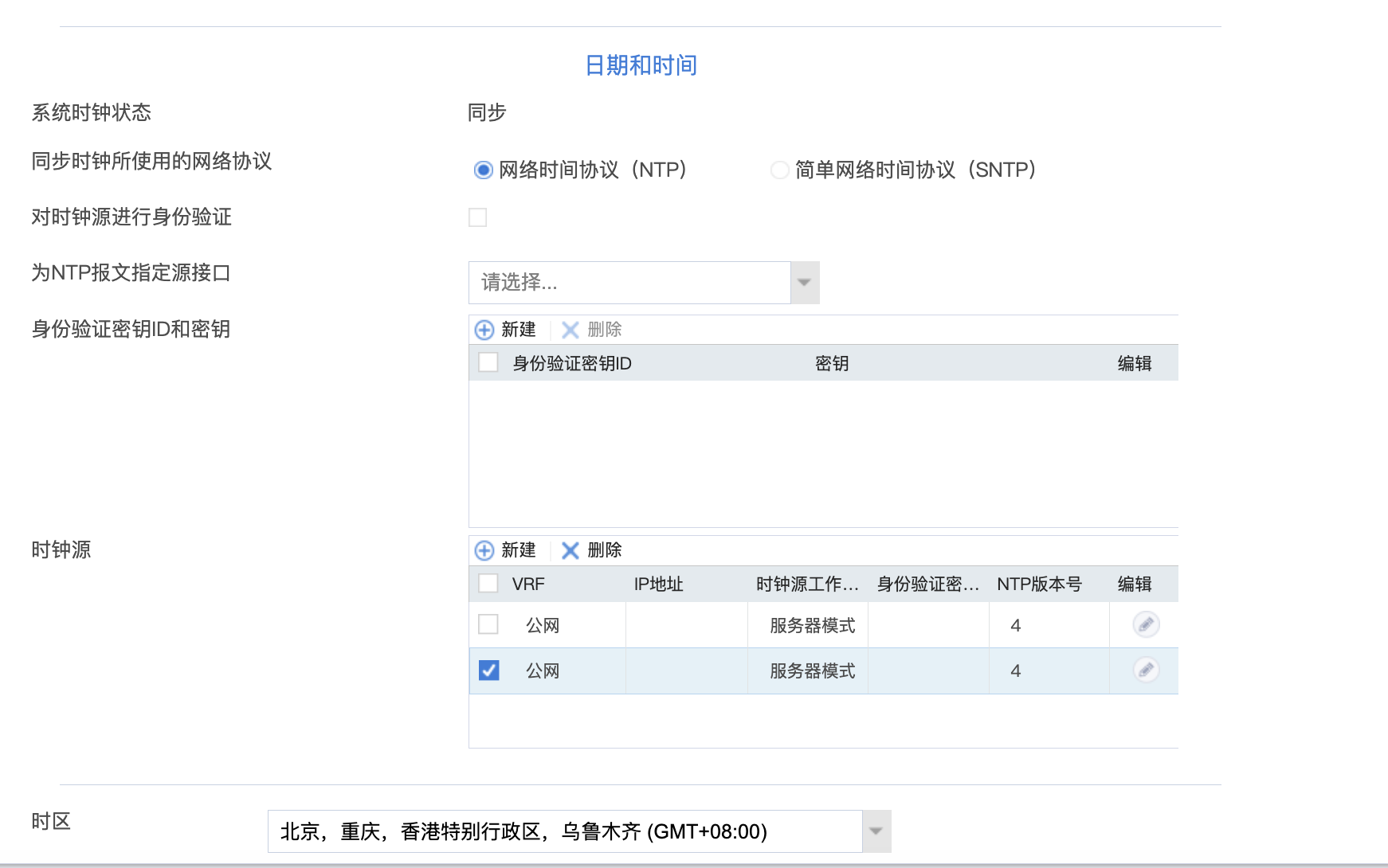Check the first clock source row
The height and width of the screenshot is (868, 1388).
[488, 624]
